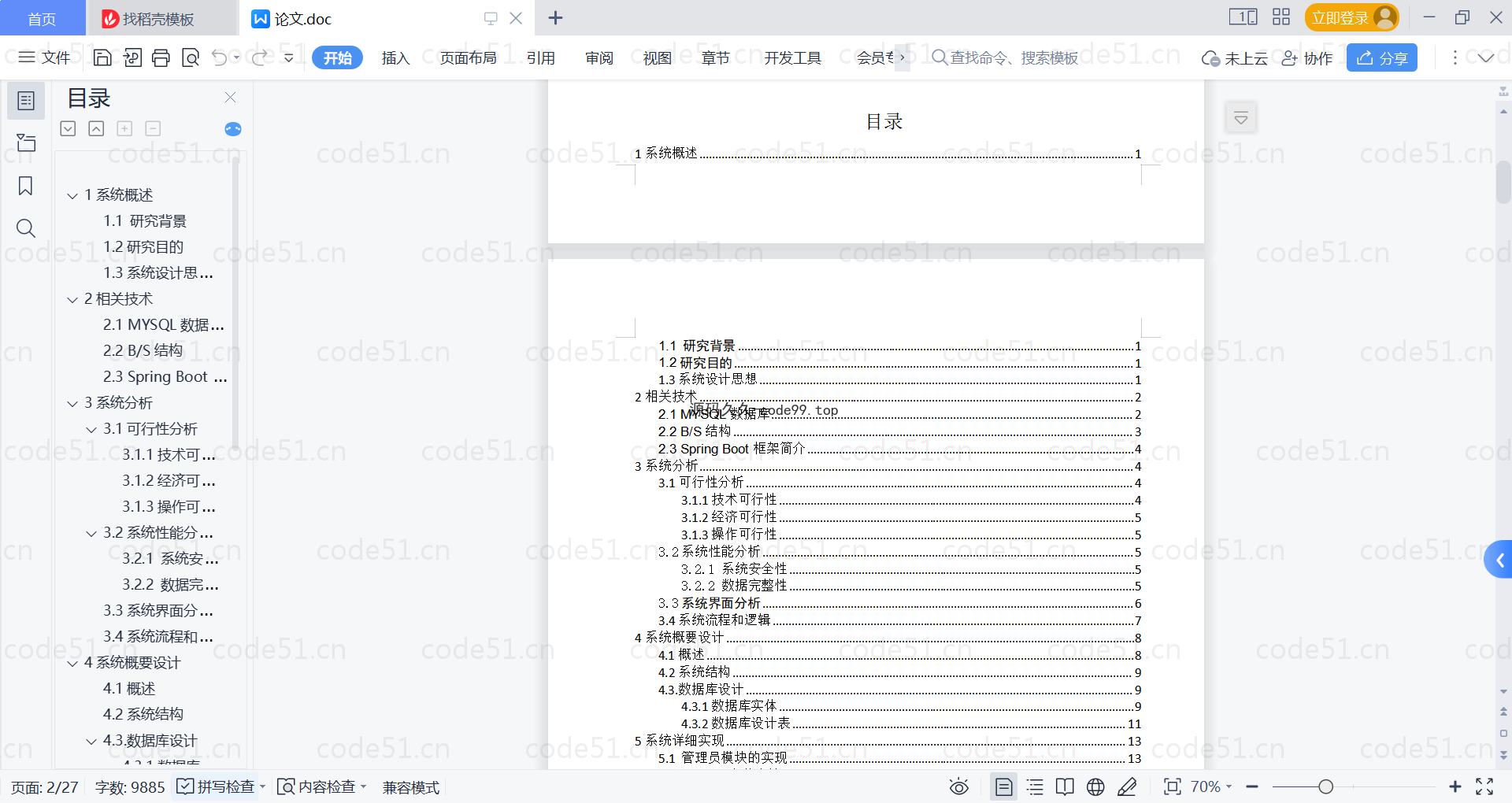Collapse the 4.3.数据库设计 outline node
Image resolution: width=1512 pixels, height=803 pixels.
[x=91, y=741]
